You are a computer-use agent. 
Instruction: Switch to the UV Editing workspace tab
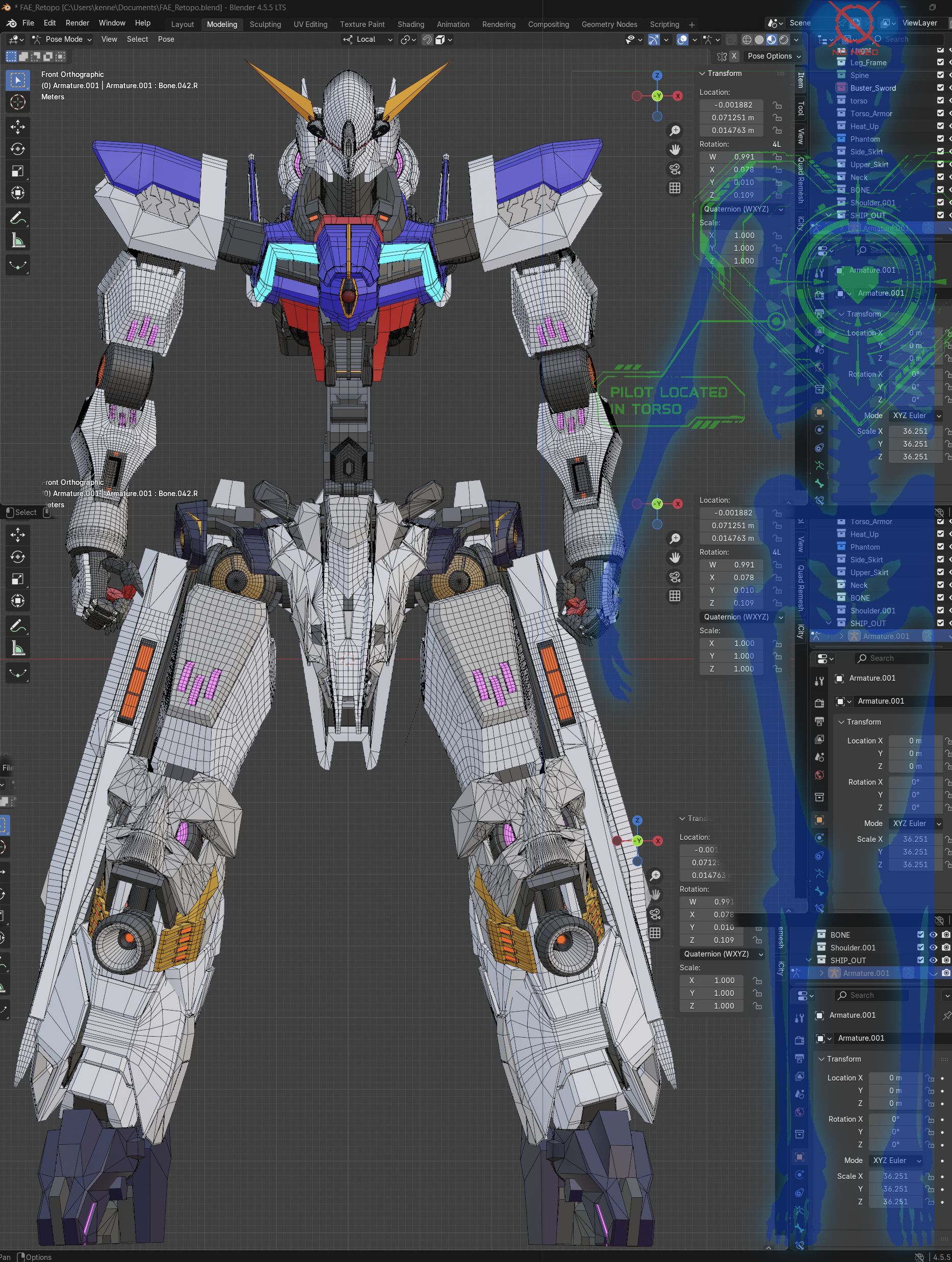[x=311, y=24]
